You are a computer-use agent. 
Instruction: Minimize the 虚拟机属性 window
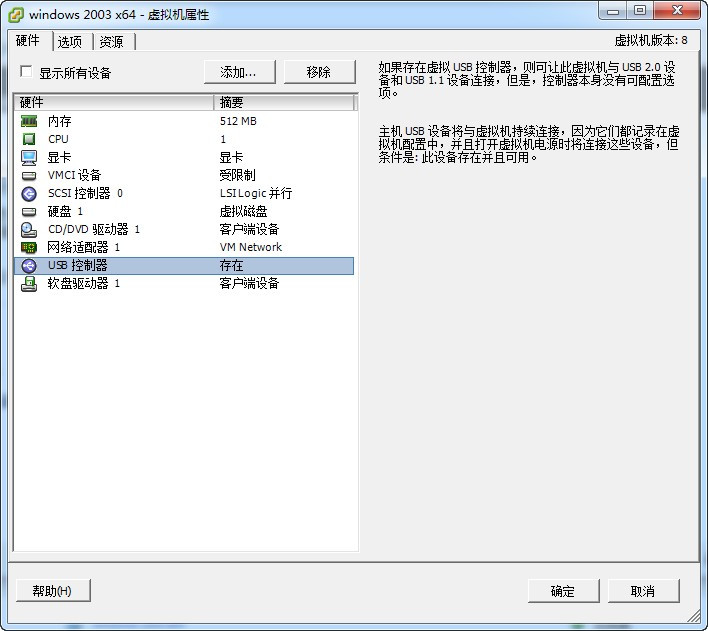pos(613,11)
